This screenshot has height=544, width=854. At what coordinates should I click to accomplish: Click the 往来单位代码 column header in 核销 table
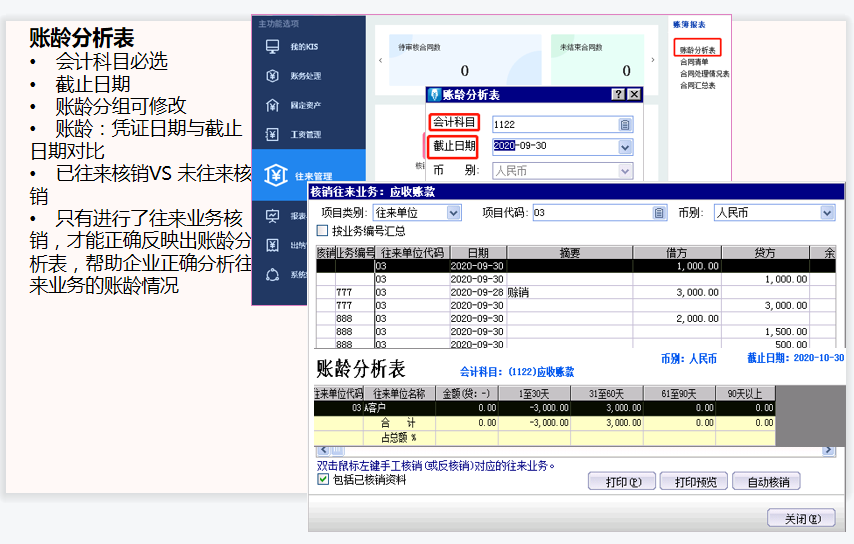pyautogui.click(x=412, y=253)
